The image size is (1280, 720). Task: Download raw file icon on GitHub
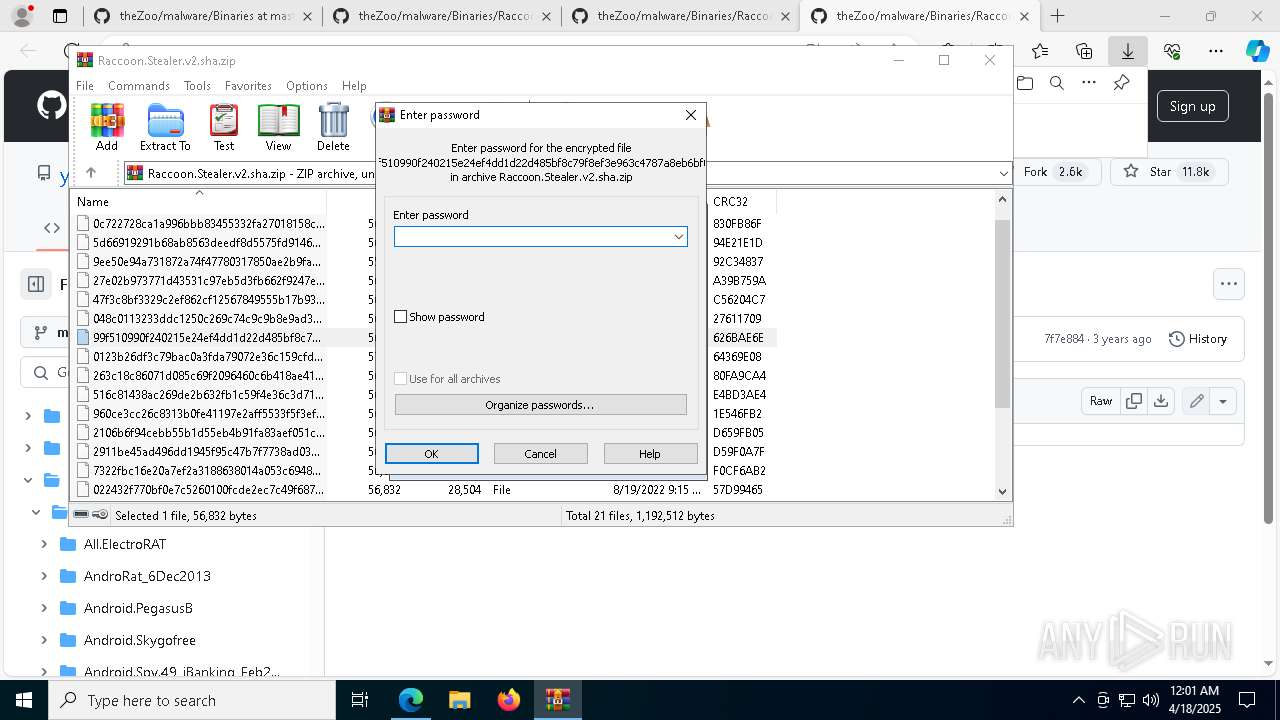click(x=1160, y=401)
